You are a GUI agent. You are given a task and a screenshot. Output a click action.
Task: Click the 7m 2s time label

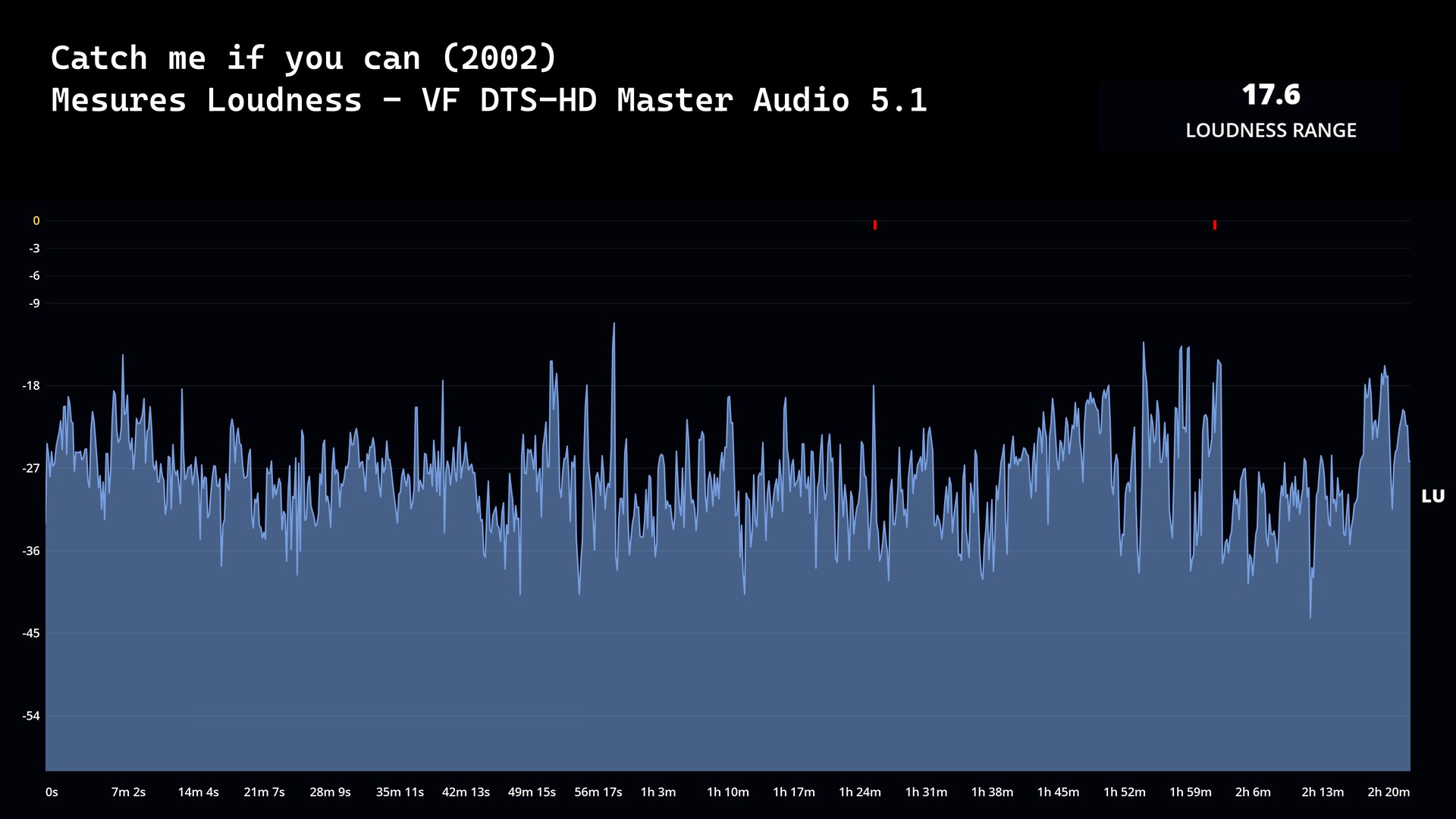coord(128,792)
